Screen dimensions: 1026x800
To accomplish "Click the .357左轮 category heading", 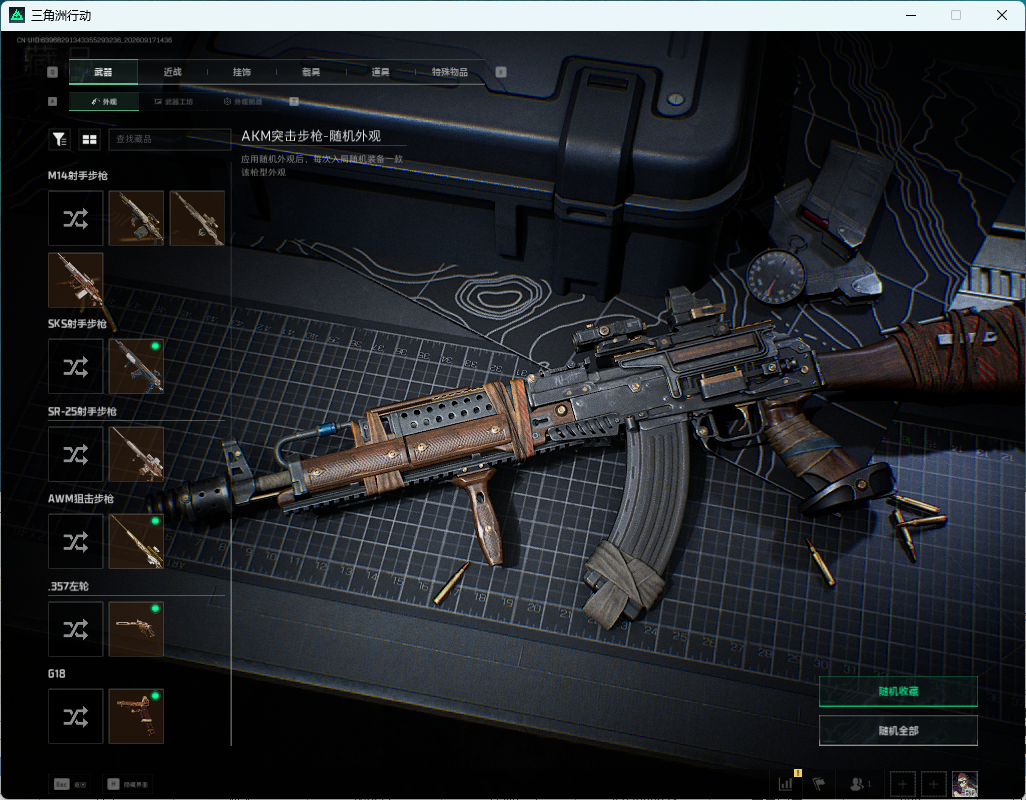I will pyautogui.click(x=68, y=586).
